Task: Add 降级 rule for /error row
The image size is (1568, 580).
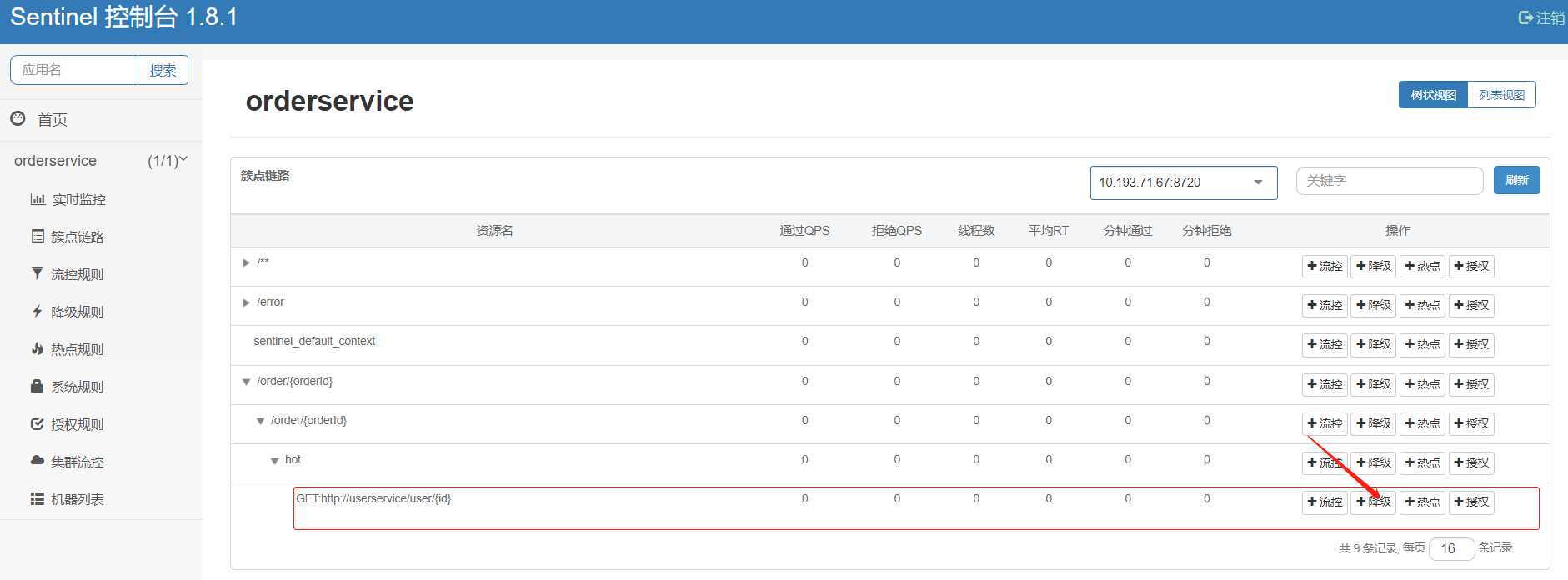Action: [x=1373, y=305]
